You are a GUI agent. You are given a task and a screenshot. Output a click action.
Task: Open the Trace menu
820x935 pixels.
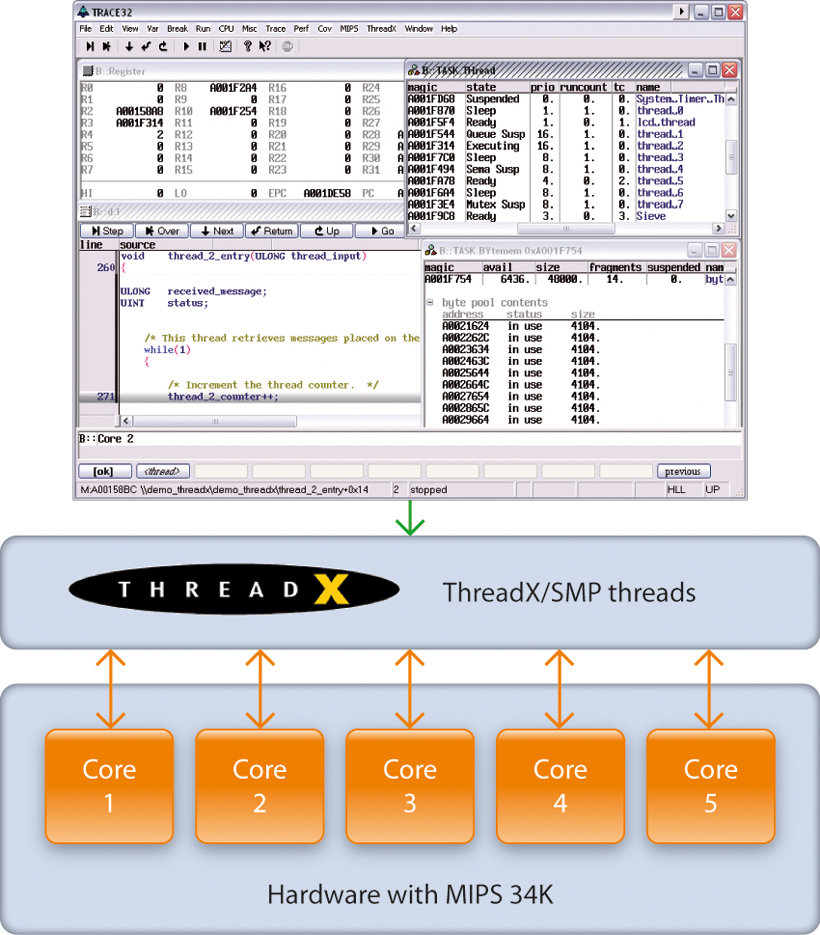276,29
